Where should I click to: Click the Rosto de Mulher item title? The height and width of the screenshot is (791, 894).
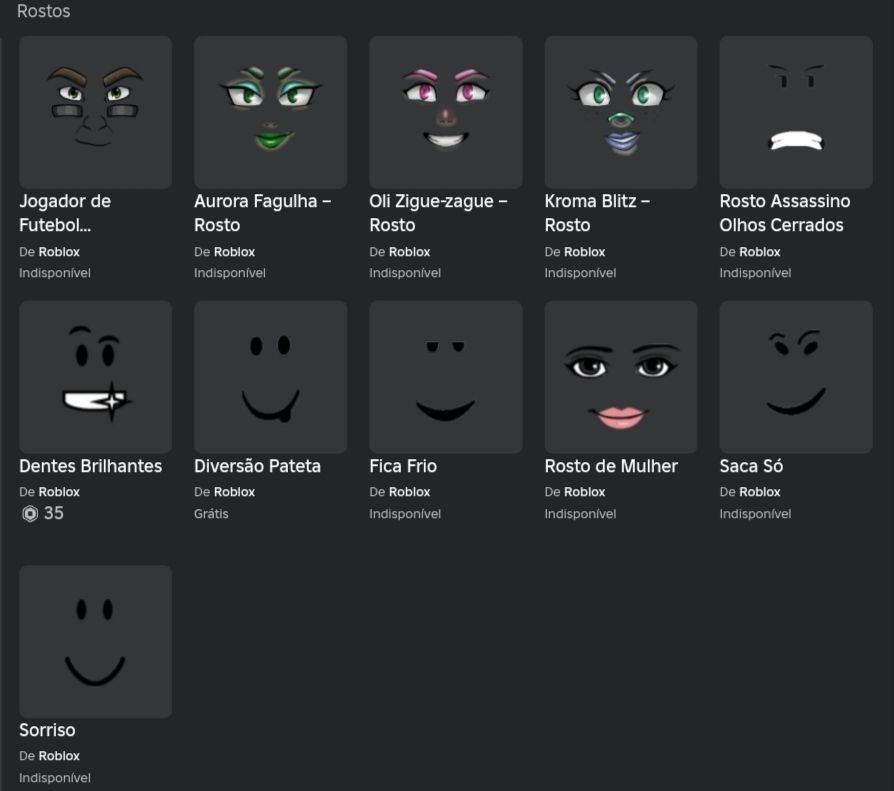(611, 466)
